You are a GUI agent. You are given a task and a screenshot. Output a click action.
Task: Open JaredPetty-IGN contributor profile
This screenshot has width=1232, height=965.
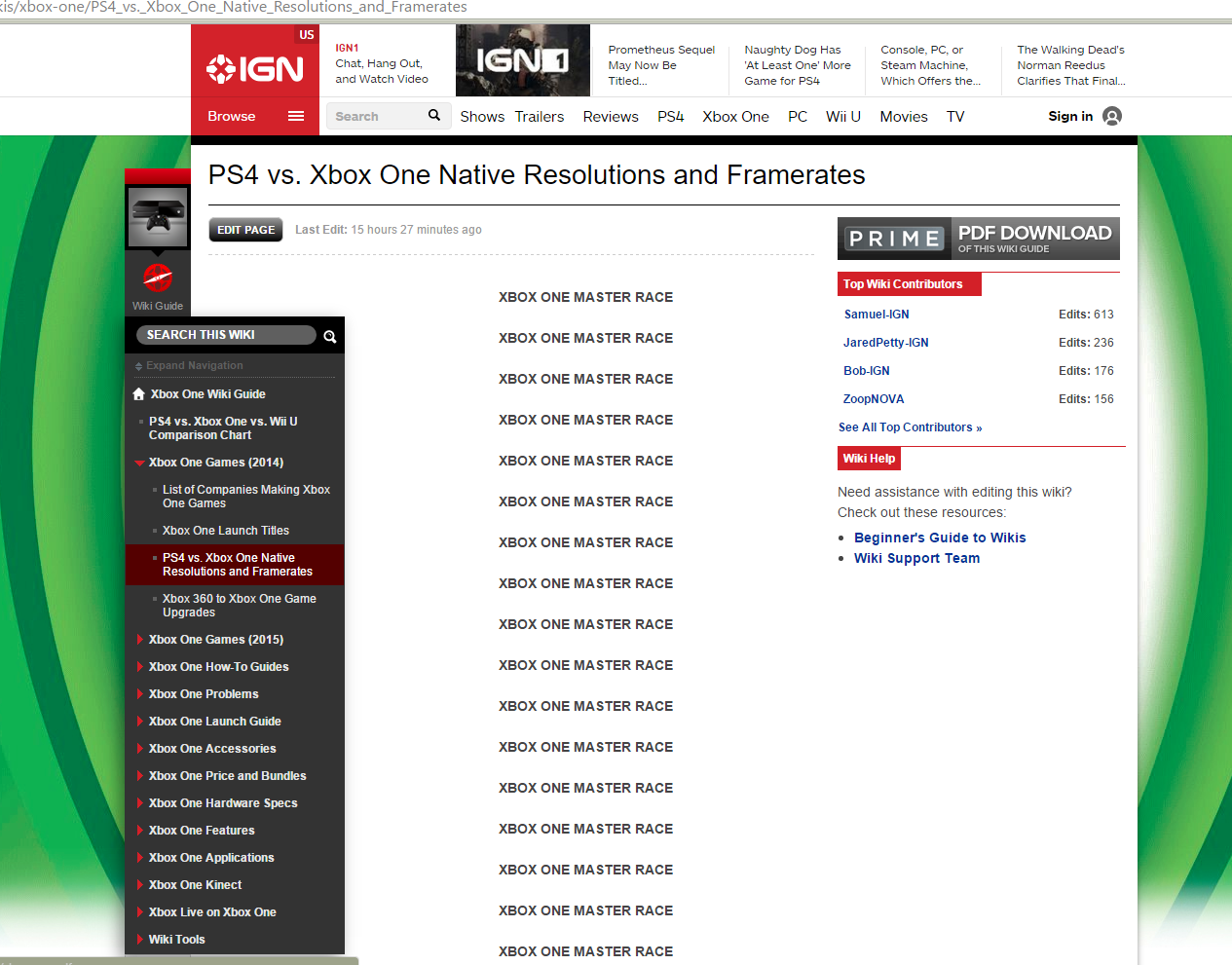[x=886, y=343]
